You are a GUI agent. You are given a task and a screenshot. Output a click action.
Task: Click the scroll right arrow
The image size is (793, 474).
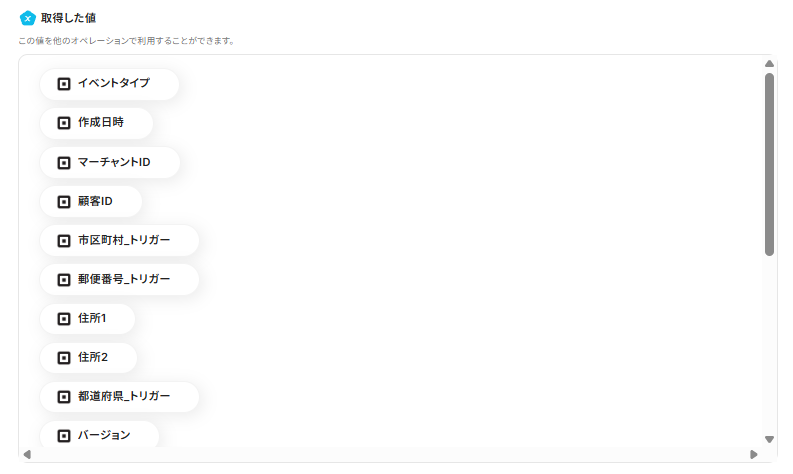[754, 454]
